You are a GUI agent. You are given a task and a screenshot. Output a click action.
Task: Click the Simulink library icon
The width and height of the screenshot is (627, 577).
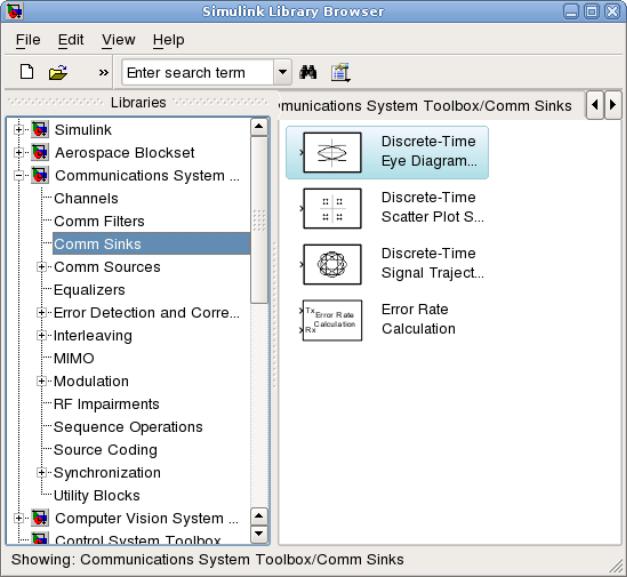40,130
